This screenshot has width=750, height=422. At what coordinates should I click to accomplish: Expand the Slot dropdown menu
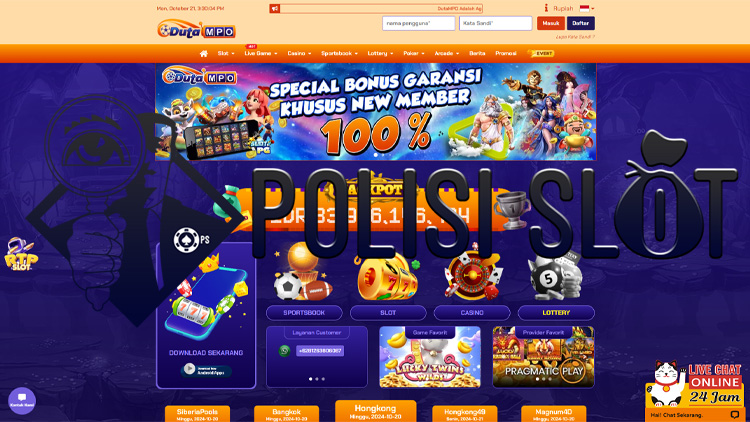226,54
